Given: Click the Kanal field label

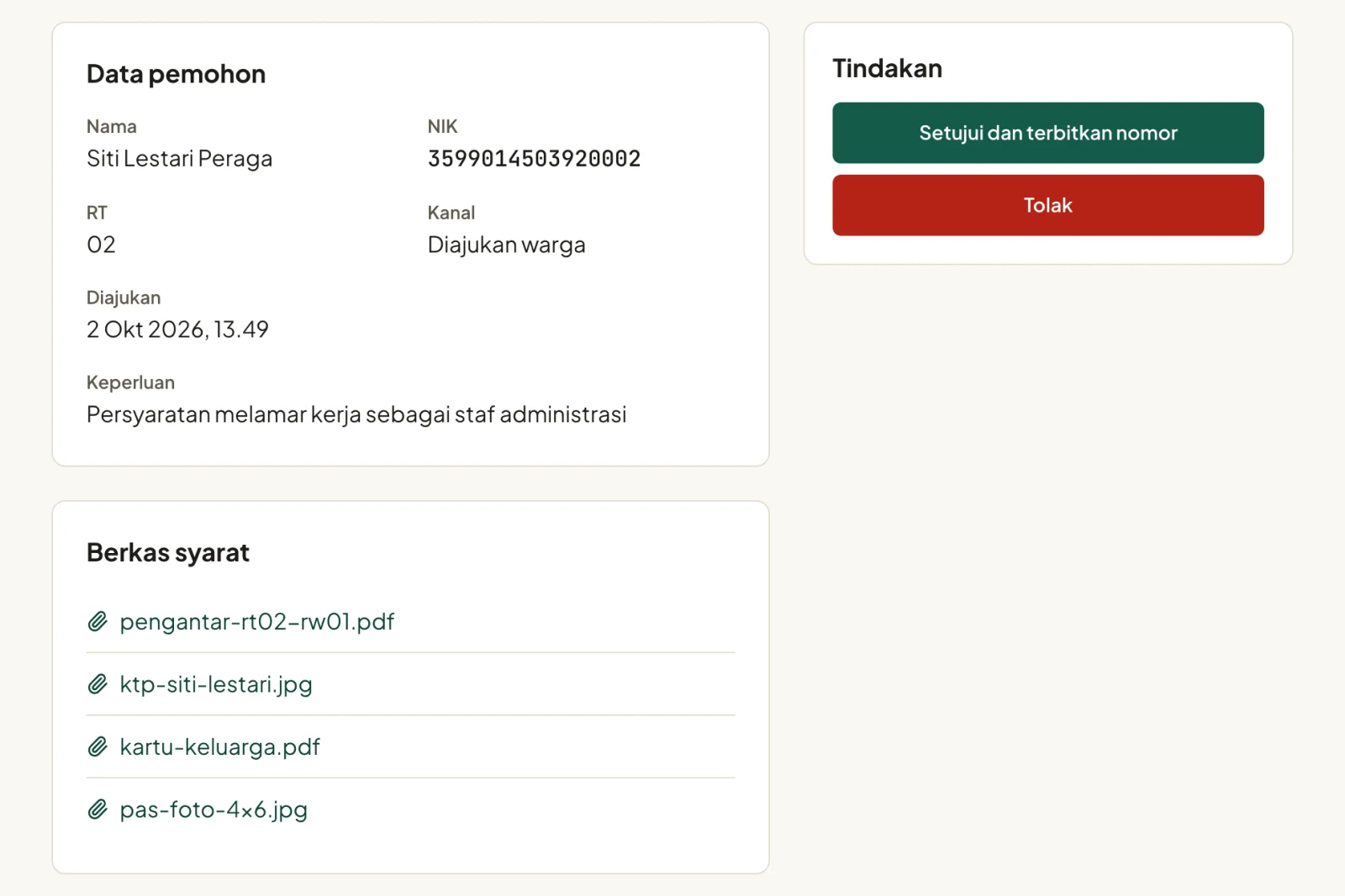Looking at the screenshot, I should click(451, 213).
